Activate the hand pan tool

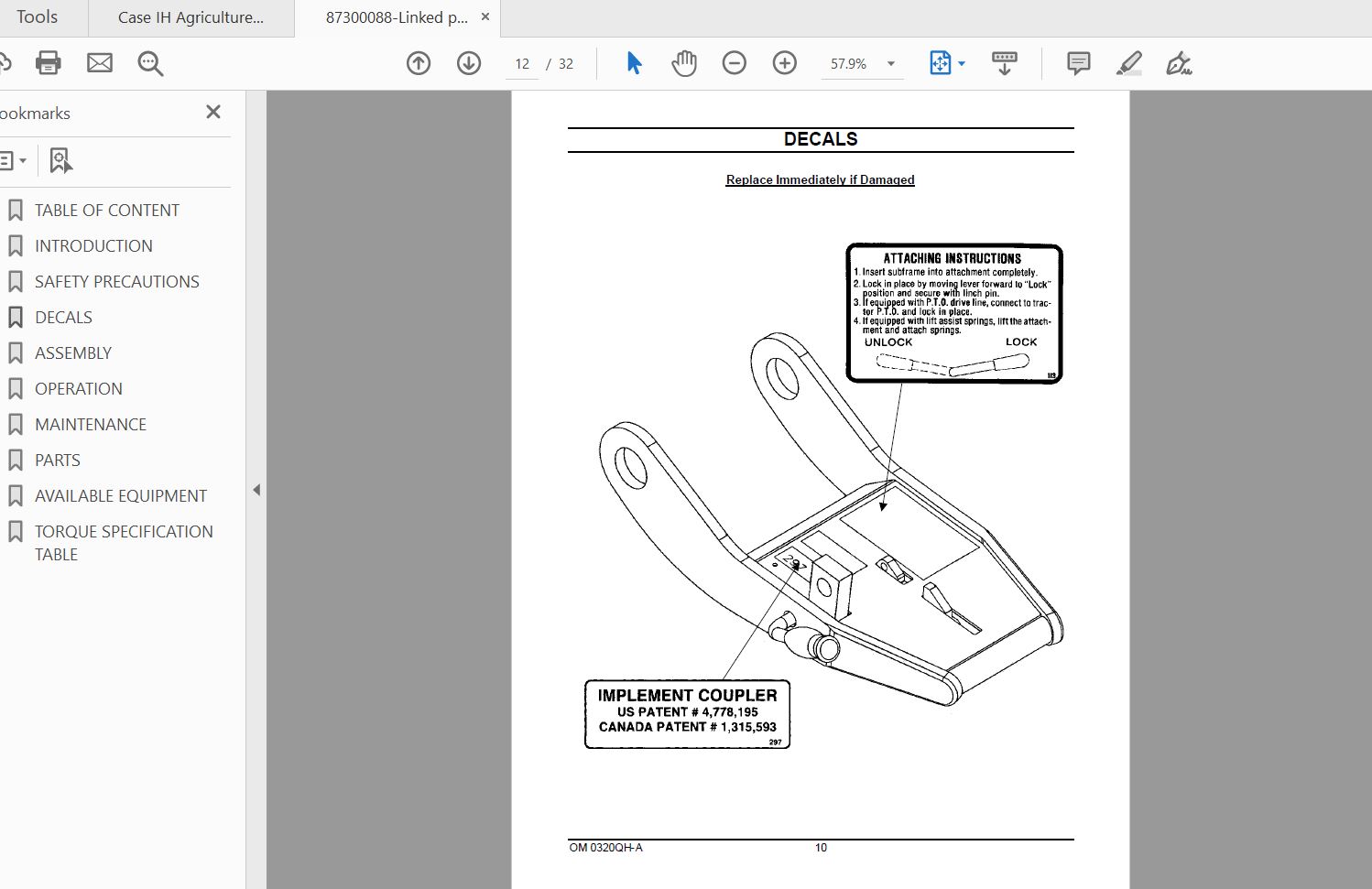click(684, 63)
